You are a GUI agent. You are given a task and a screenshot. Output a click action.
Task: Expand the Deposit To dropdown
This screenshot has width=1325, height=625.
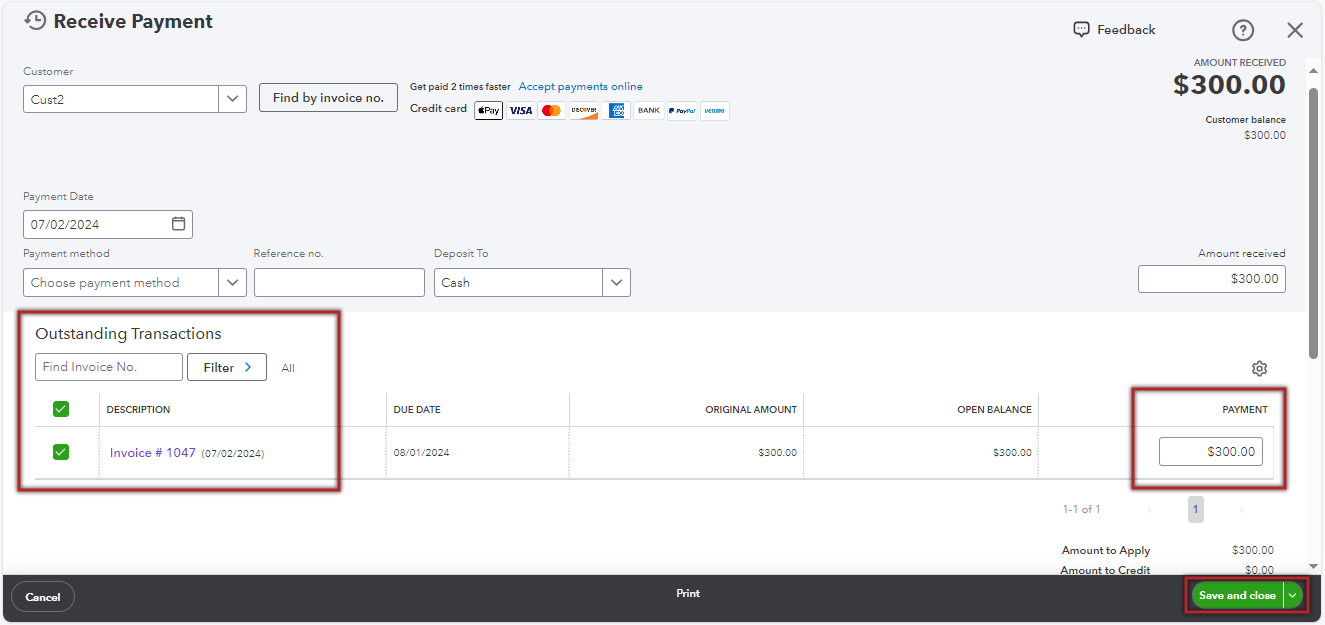click(616, 283)
